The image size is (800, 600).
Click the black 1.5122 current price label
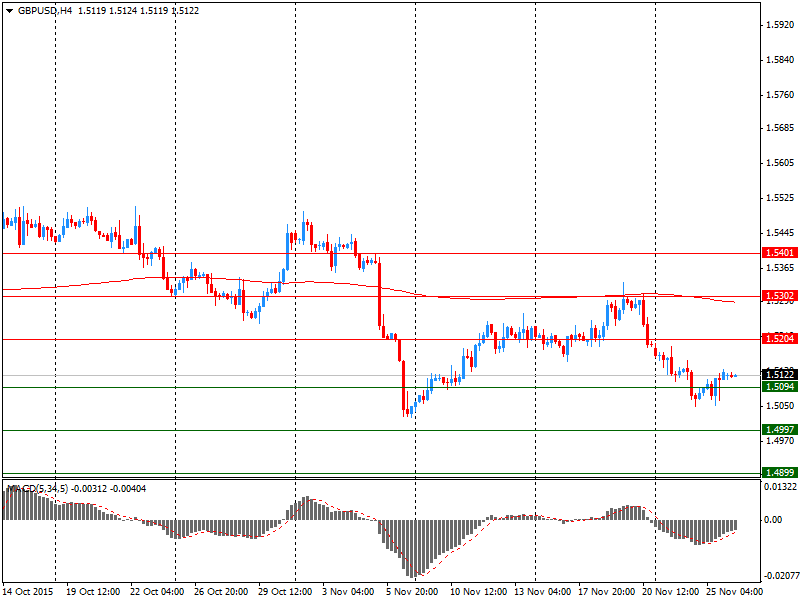(780, 375)
